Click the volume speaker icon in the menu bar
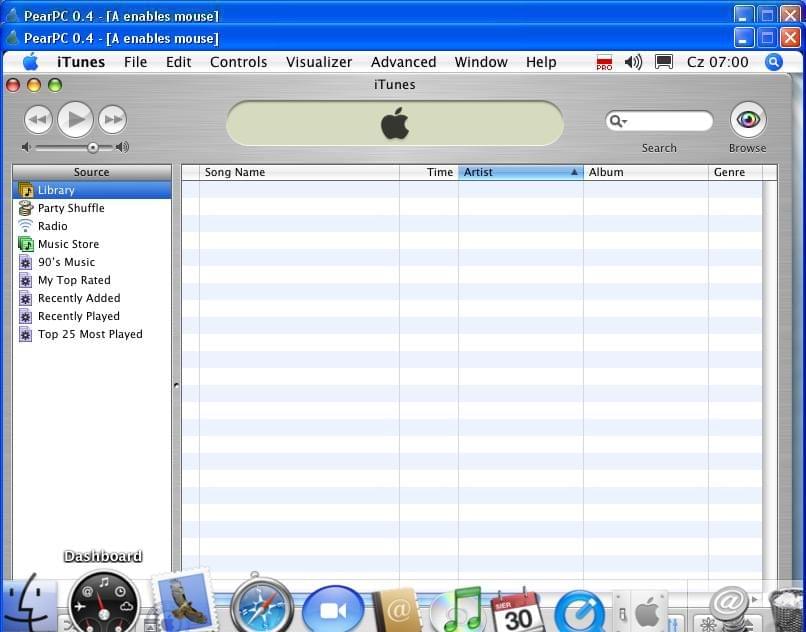Viewport: 806px width, 632px height. [x=633, y=62]
